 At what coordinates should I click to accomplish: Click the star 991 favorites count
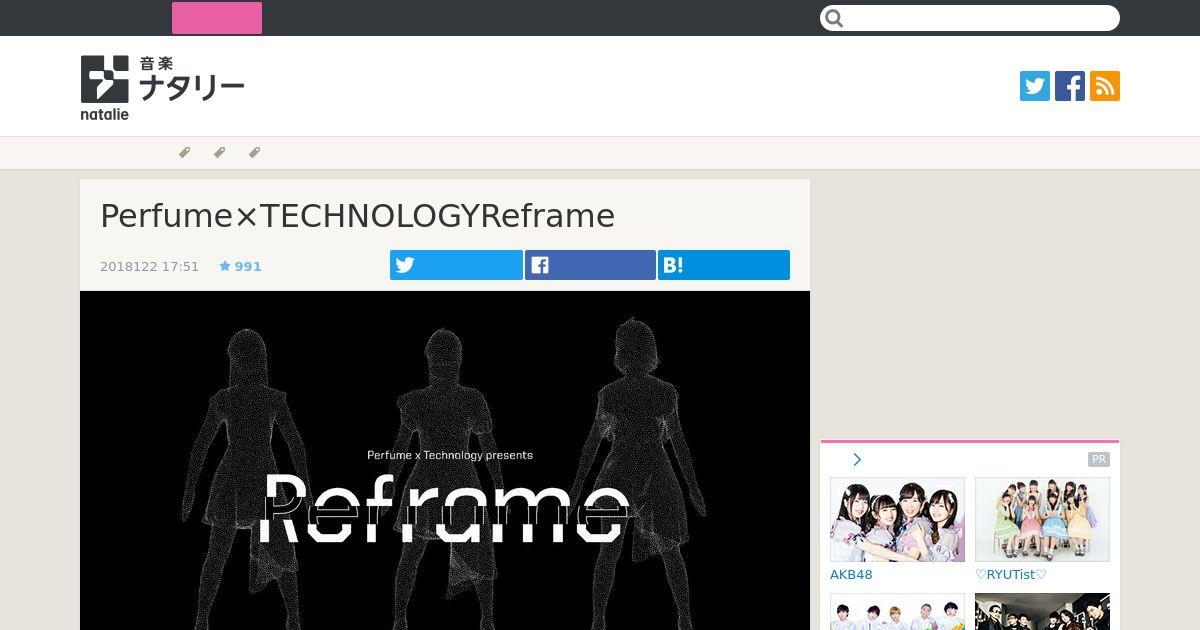240,267
